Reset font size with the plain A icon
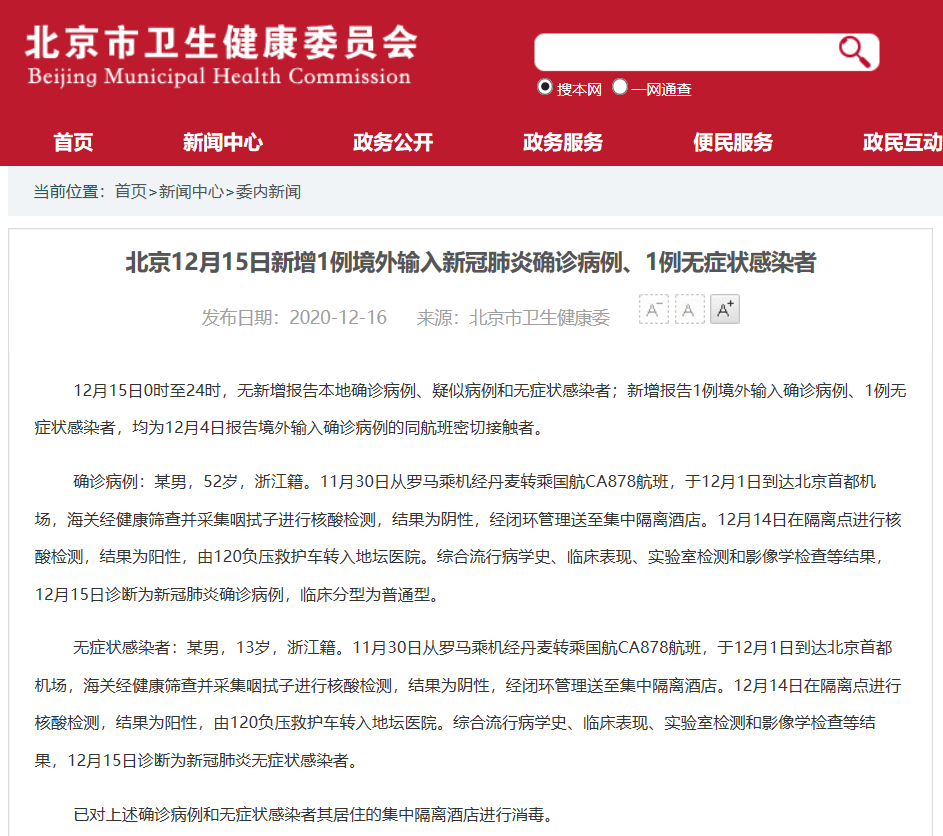The image size is (943, 836). pos(689,310)
